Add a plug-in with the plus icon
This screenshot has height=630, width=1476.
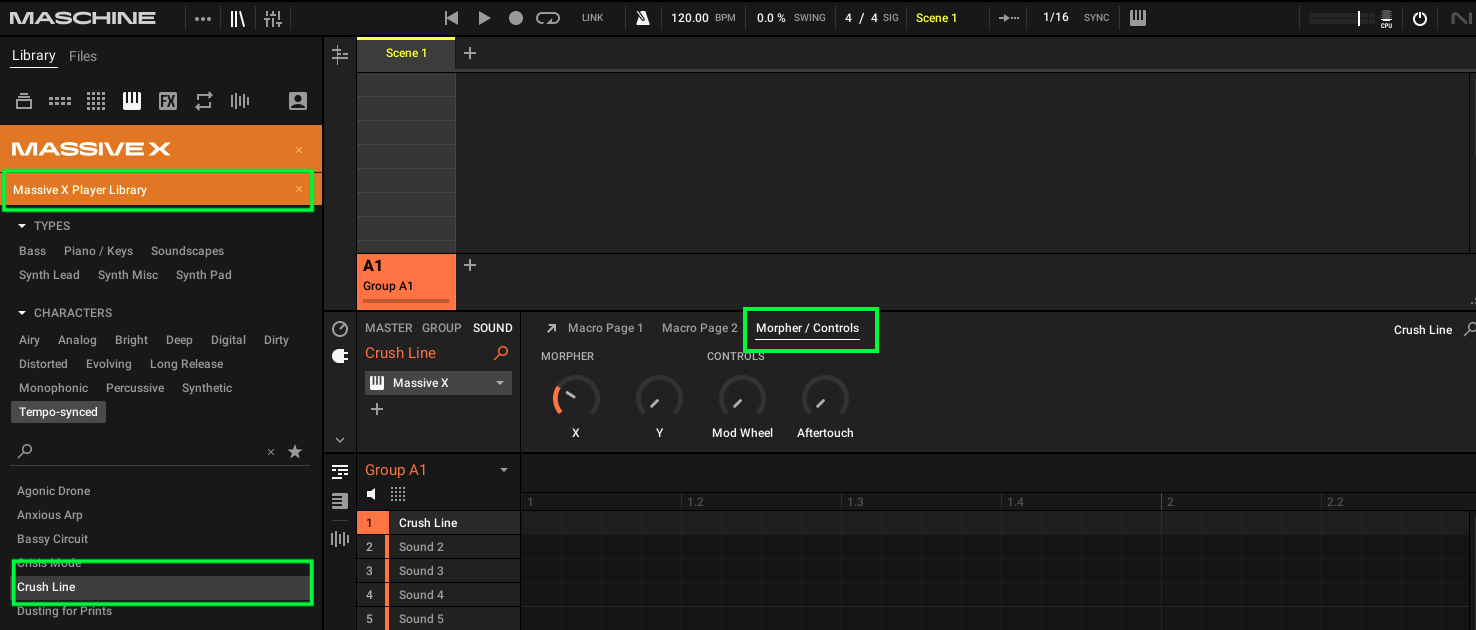pos(377,409)
